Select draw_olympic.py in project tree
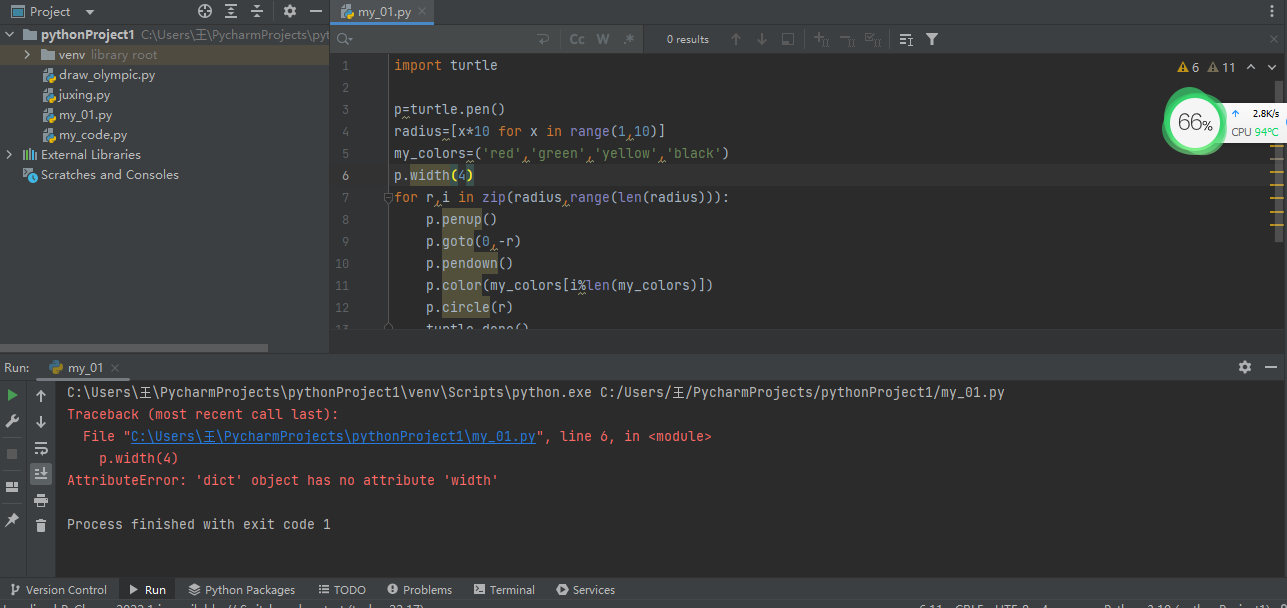 [107, 75]
